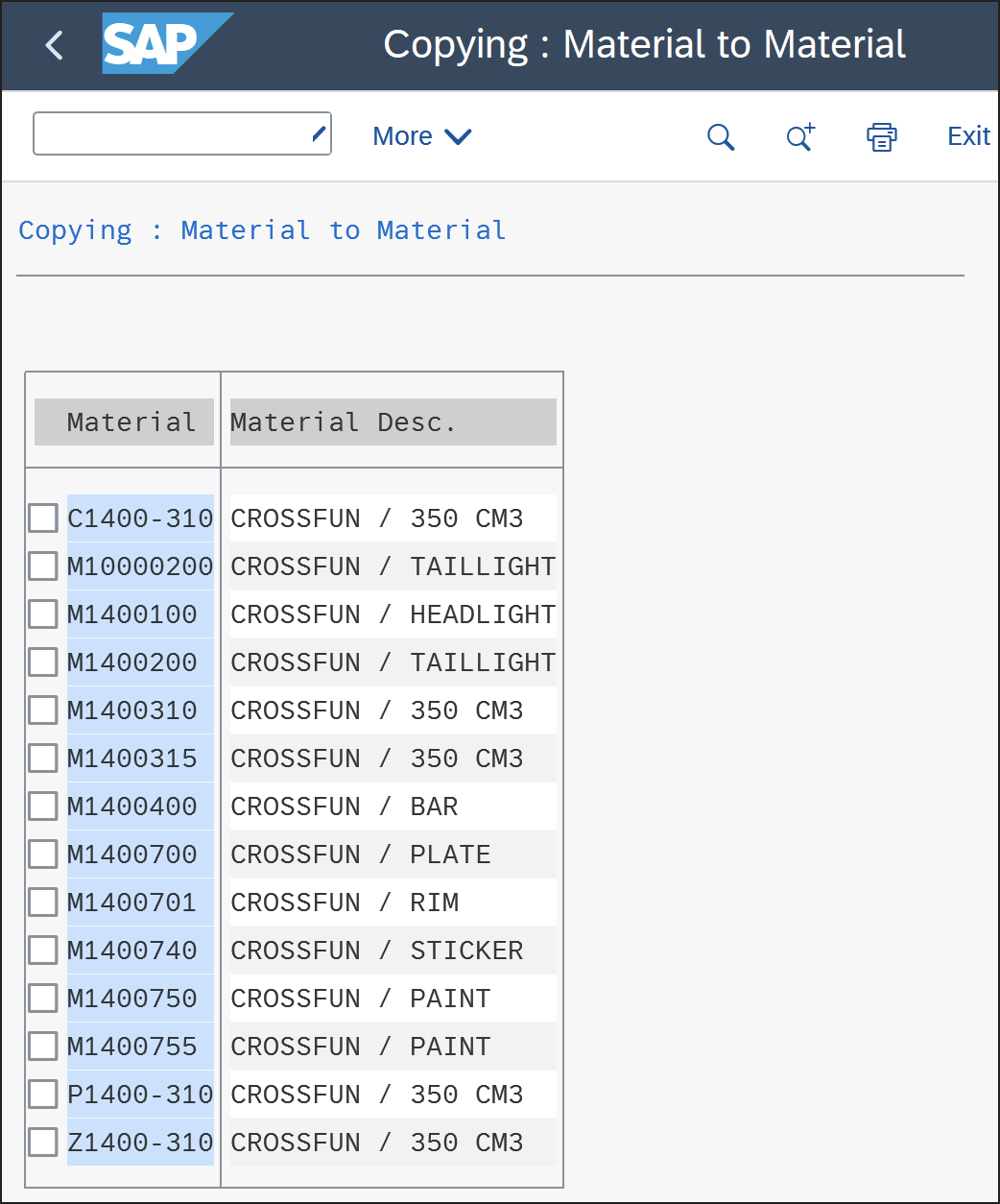Click material number M1400100
This screenshot has height=1204, width=1000.
pos(140,614)
